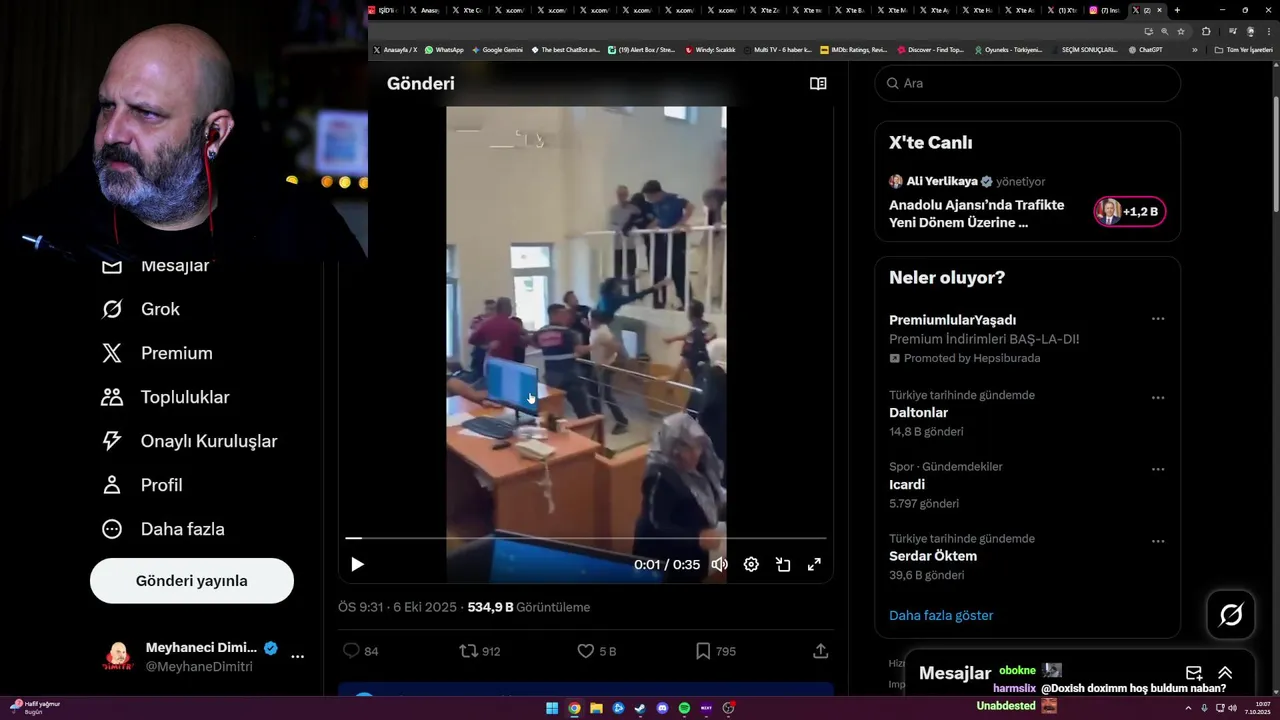This screenshot has width=1280, height=720.
Task: Open video in picture-in-picture mode
Action: click(783, 564)
